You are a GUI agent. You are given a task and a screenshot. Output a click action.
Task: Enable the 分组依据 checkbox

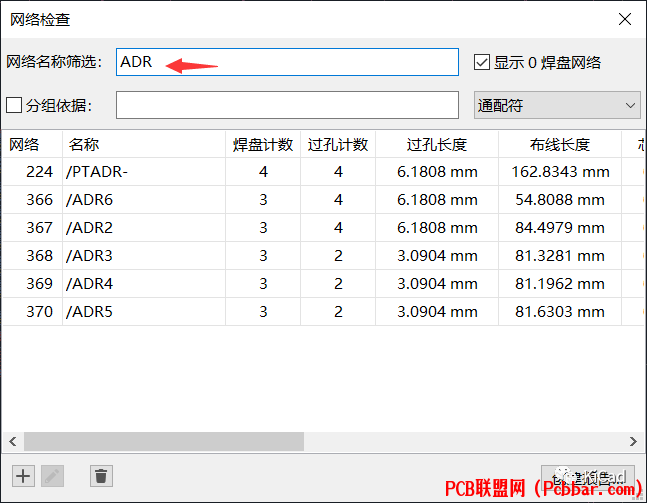(14, 105)
